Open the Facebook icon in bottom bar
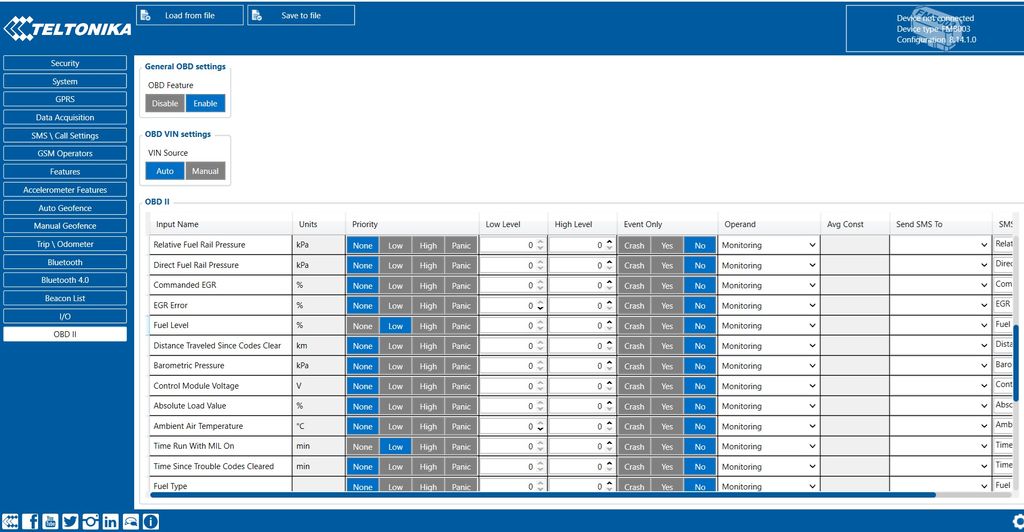 [31, 521]
